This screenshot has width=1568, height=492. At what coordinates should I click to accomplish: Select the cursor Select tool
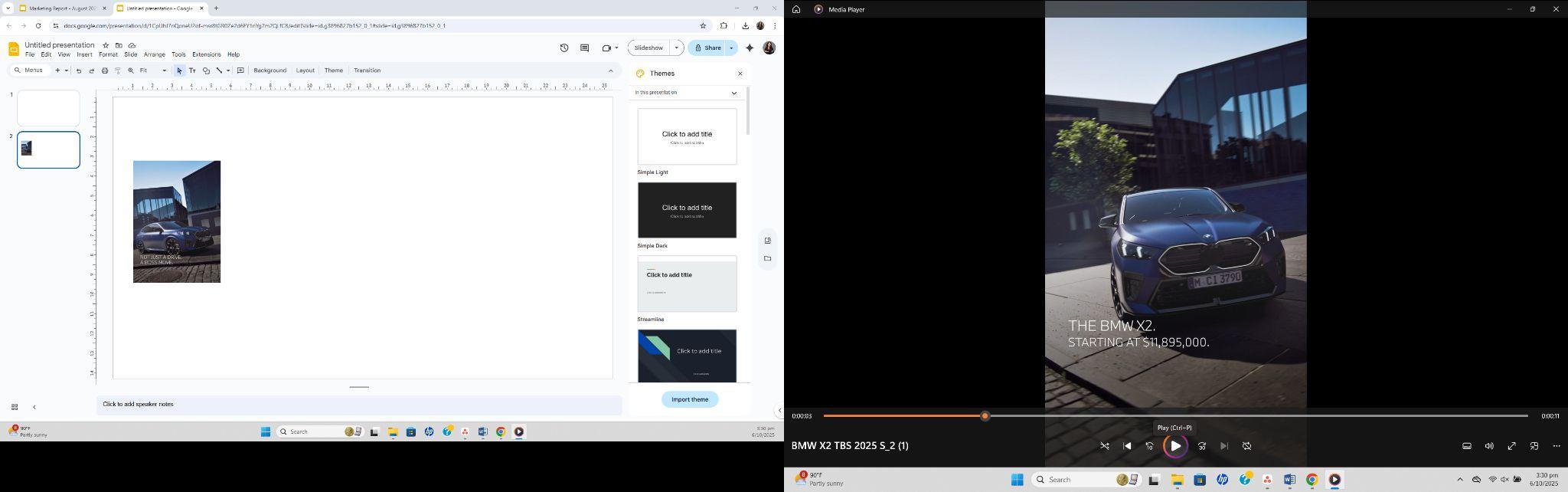[179, 71]
